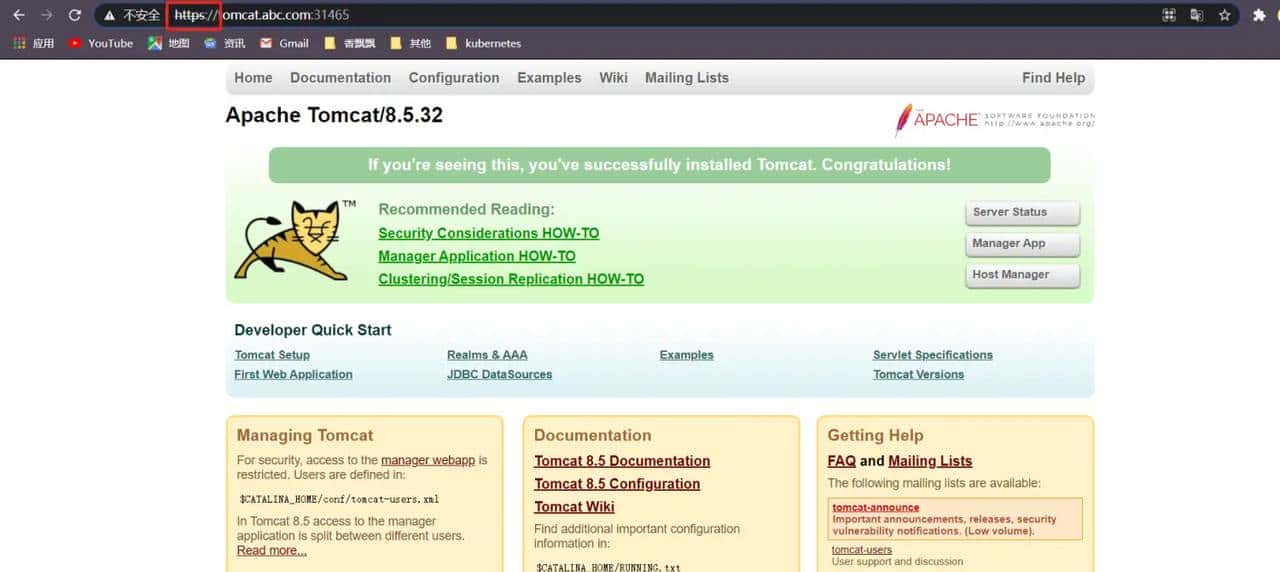This screenshot has height=572, width=1280.
Task: Click the green congratulations banner
Action: tap(659, 165)
